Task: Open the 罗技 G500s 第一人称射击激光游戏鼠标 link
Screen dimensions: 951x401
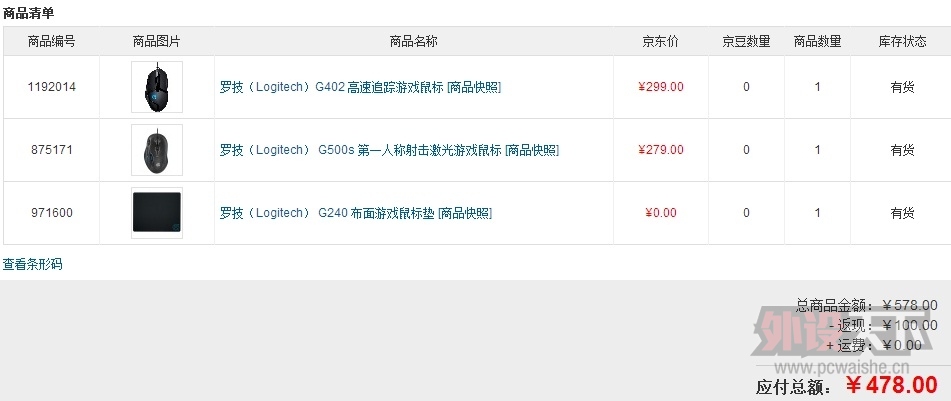Action: (x=360, y=150)
